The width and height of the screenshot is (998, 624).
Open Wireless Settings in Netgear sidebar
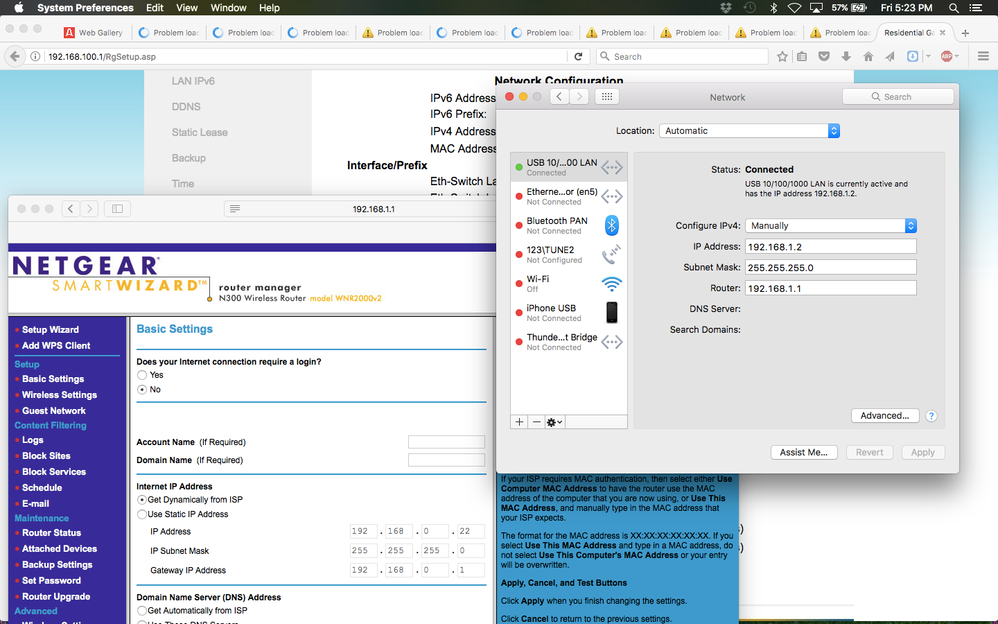click(x=59, y=395)
